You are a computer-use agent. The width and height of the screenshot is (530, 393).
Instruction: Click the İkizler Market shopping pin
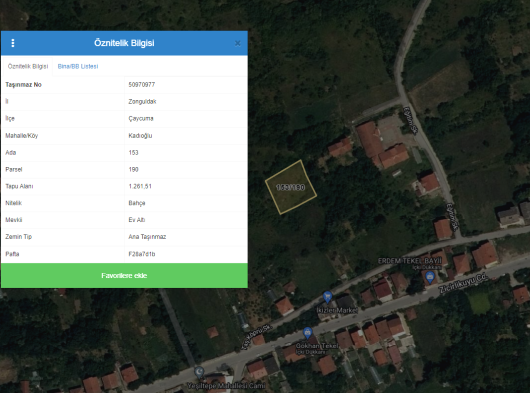click(327, 297)
